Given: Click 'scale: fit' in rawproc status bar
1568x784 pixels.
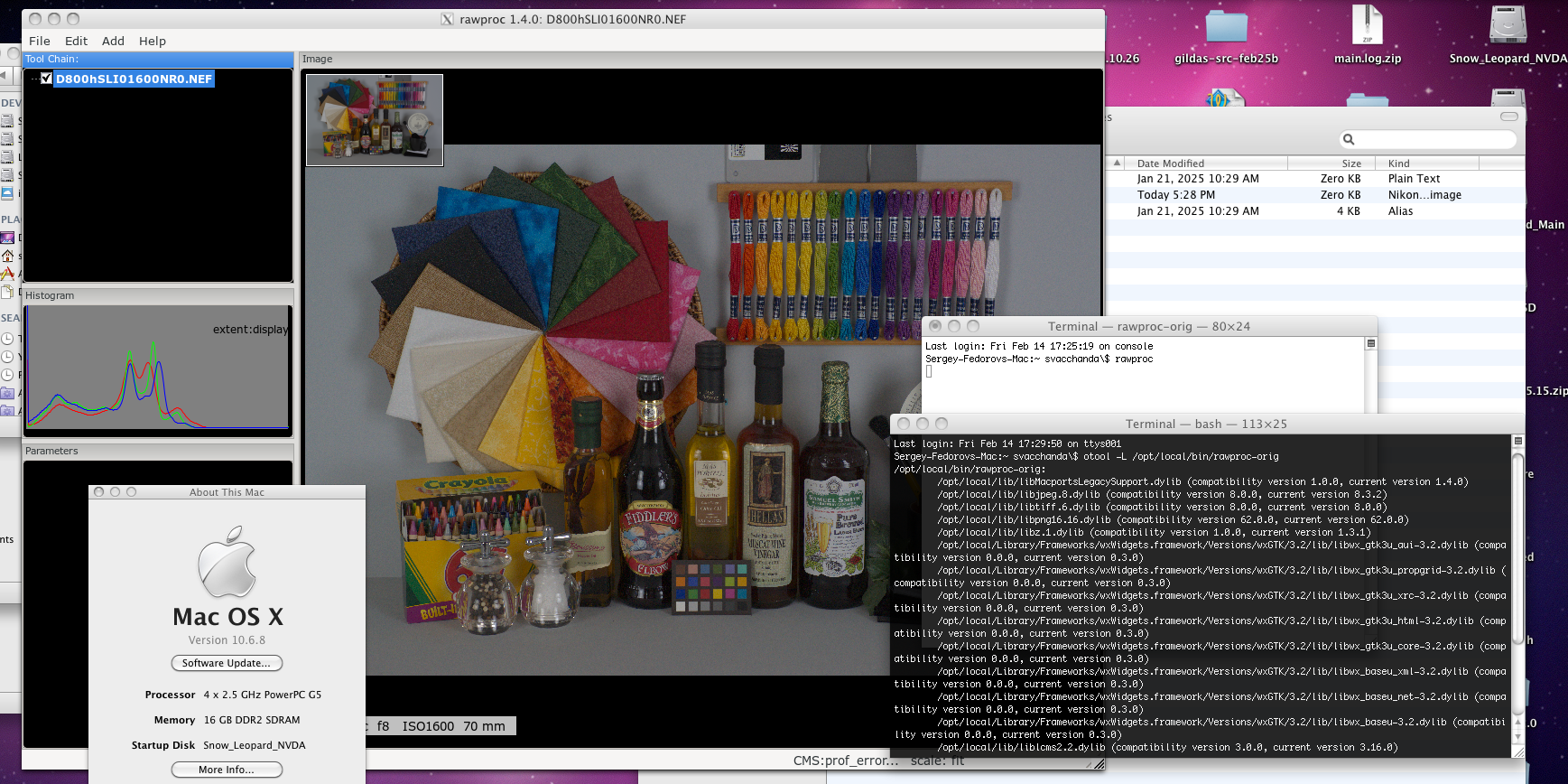Looking at the screenshot, I should coord(938,761).
